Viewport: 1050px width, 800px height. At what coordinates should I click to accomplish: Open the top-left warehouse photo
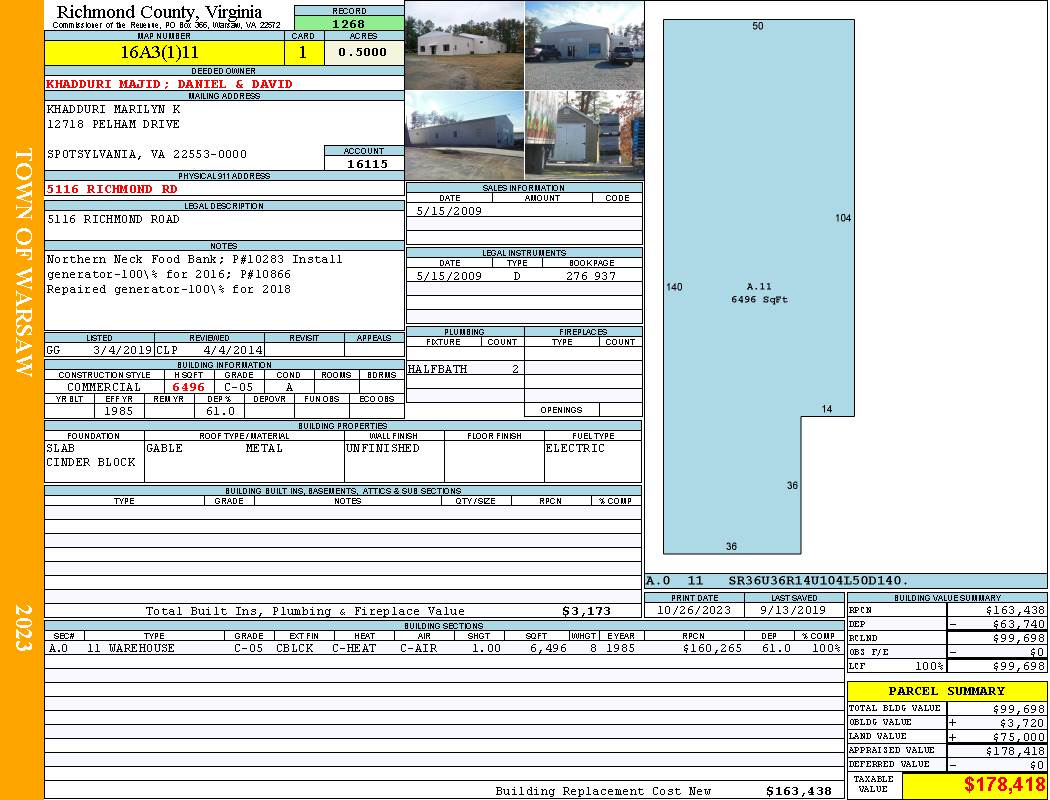click(464, 45)
